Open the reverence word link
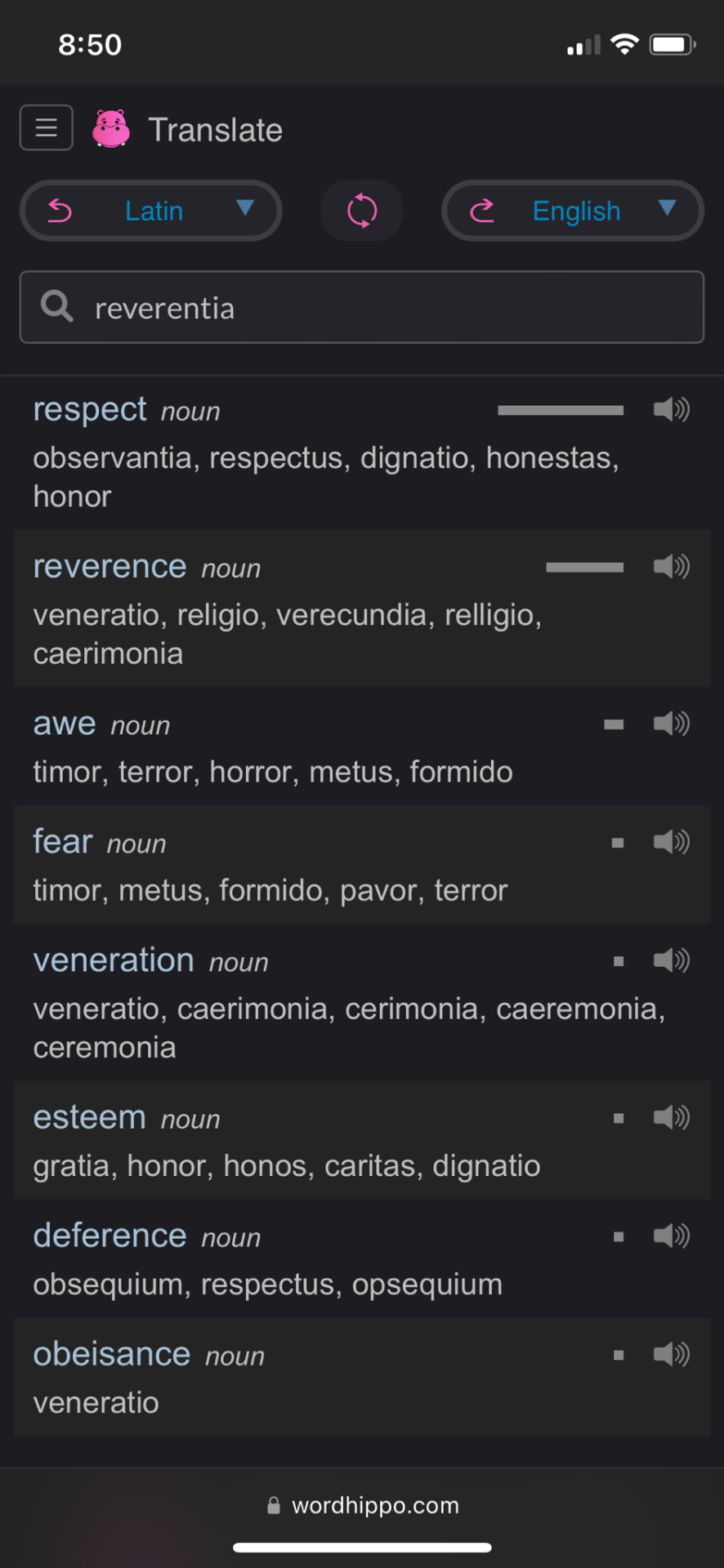Screen dimensions: 724x1568 [109, 566]
